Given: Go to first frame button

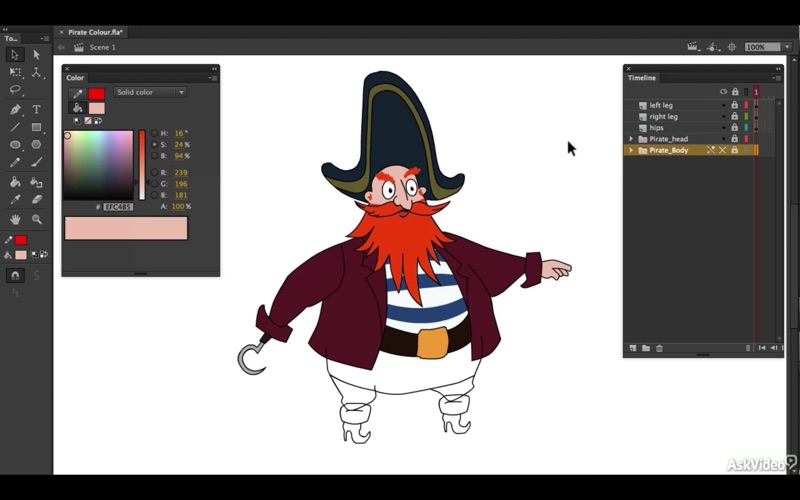Looking at the screenshot, I should [762, 348].
